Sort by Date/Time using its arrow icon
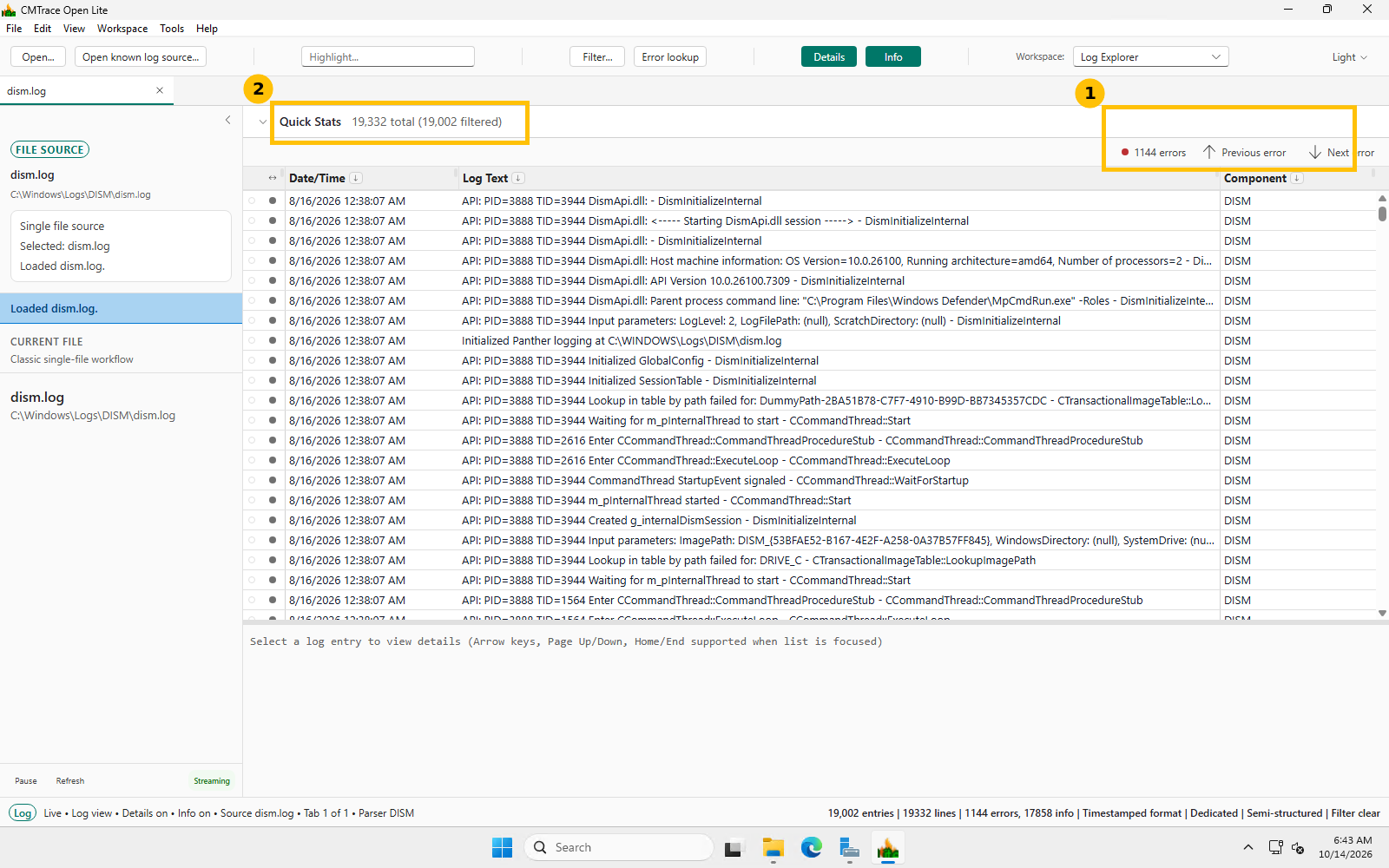This screenshot has height=868, width=1389. (x=356, y=178)
